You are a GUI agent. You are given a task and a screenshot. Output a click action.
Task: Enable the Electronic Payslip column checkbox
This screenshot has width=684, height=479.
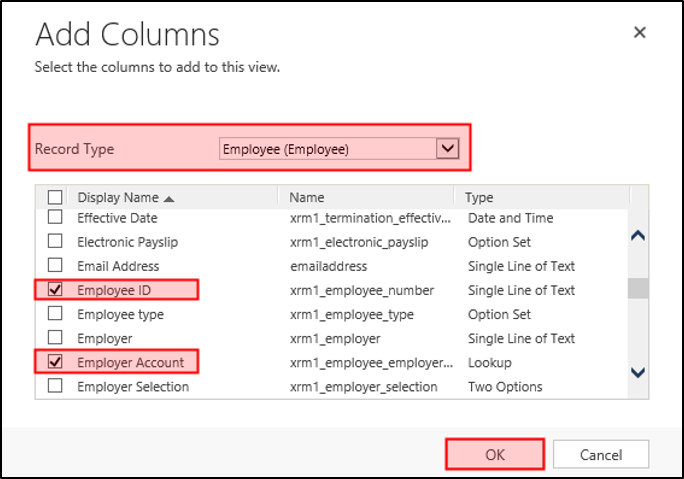pyautogui.click(x=55, y=242)
